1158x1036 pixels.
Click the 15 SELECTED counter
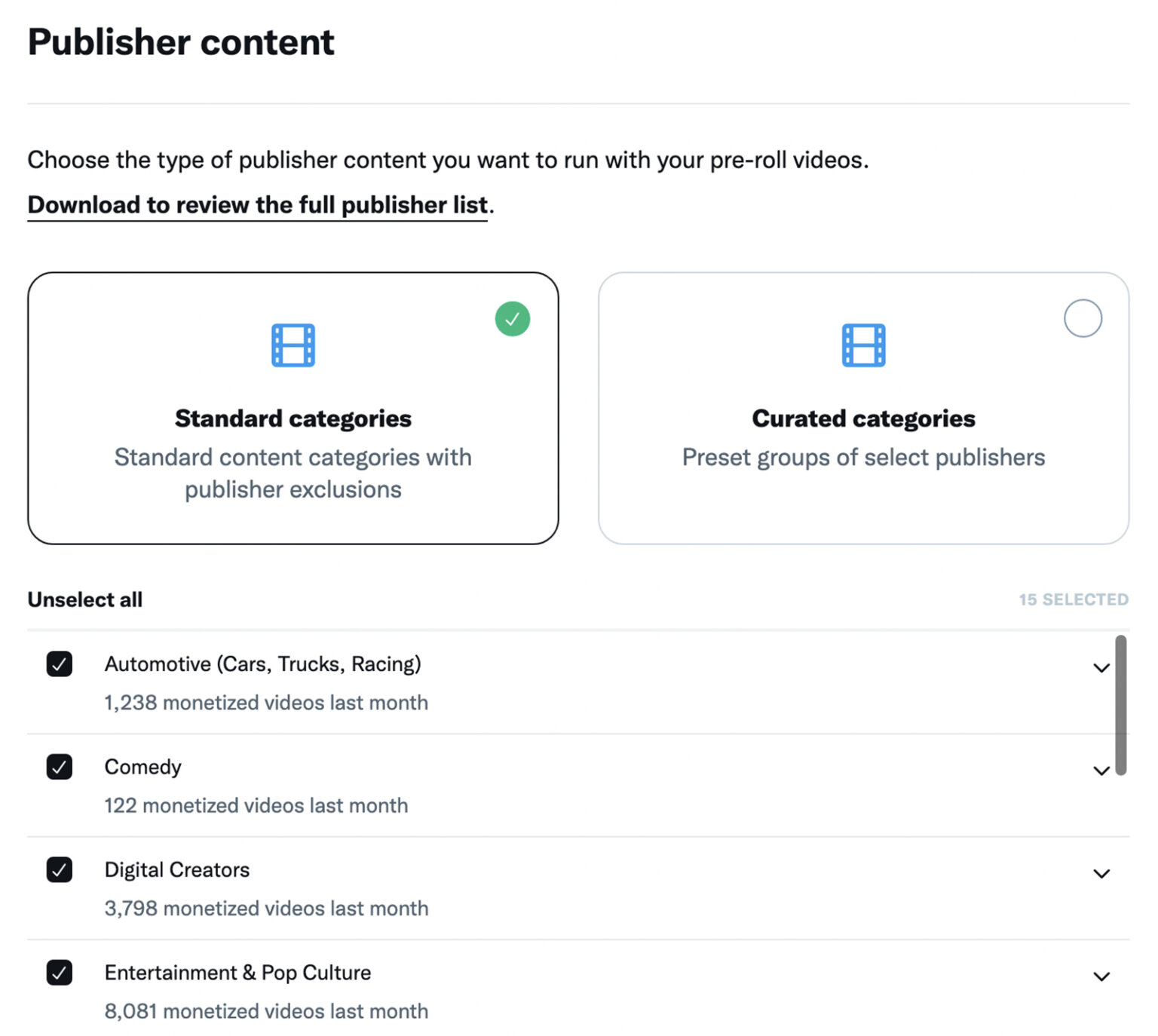pyautogui.click(x=1073, y=599)
